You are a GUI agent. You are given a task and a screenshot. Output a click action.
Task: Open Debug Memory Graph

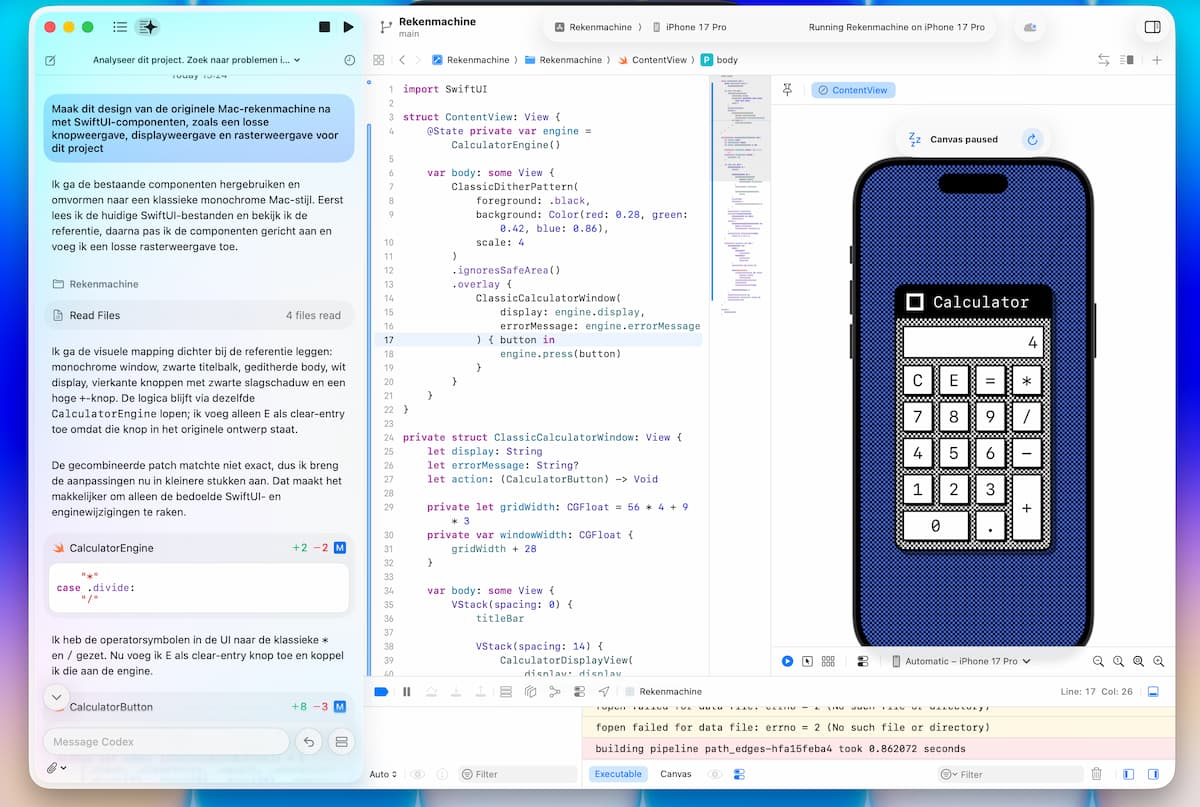554,691
